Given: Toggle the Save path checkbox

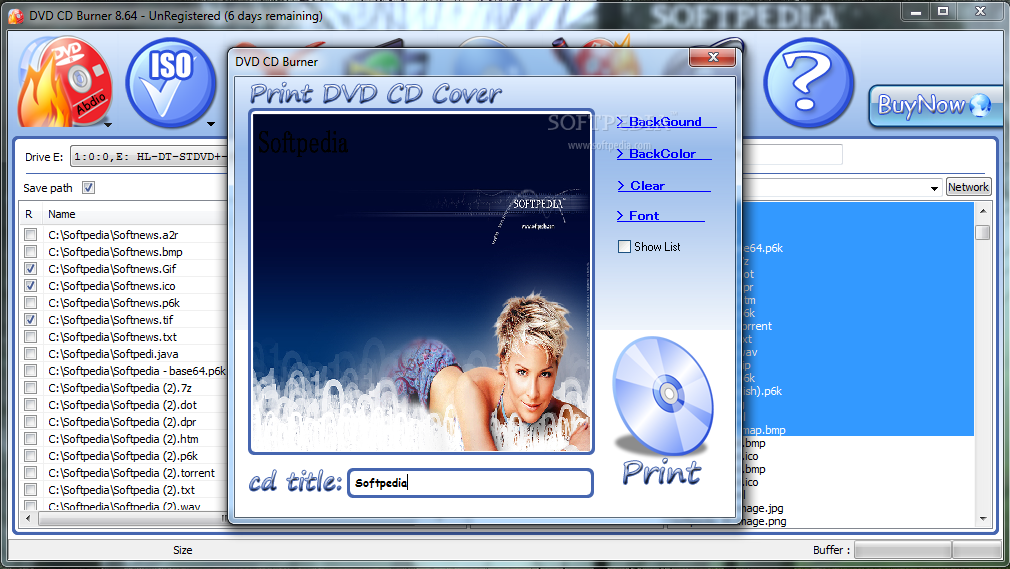Looking at the screenshot, I should 88,188.
